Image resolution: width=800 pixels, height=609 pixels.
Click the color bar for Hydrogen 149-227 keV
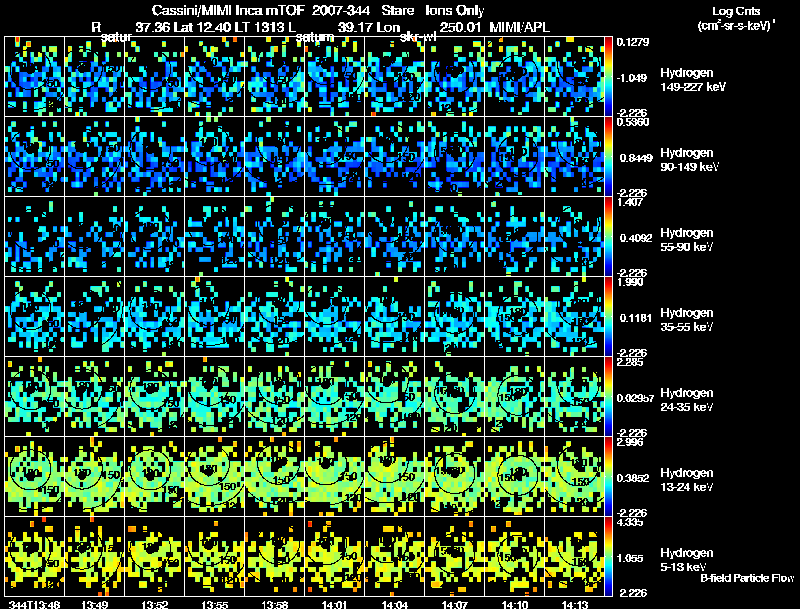click(x=608, y=77)
